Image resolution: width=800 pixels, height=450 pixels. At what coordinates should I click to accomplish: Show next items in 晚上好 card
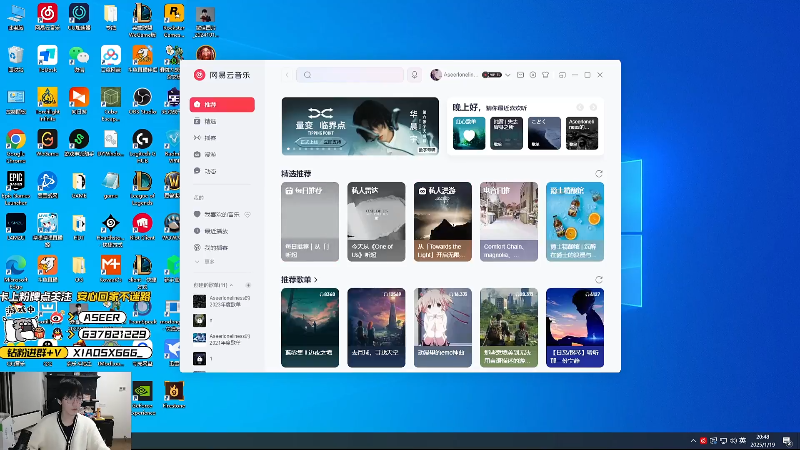click(593, 107)
